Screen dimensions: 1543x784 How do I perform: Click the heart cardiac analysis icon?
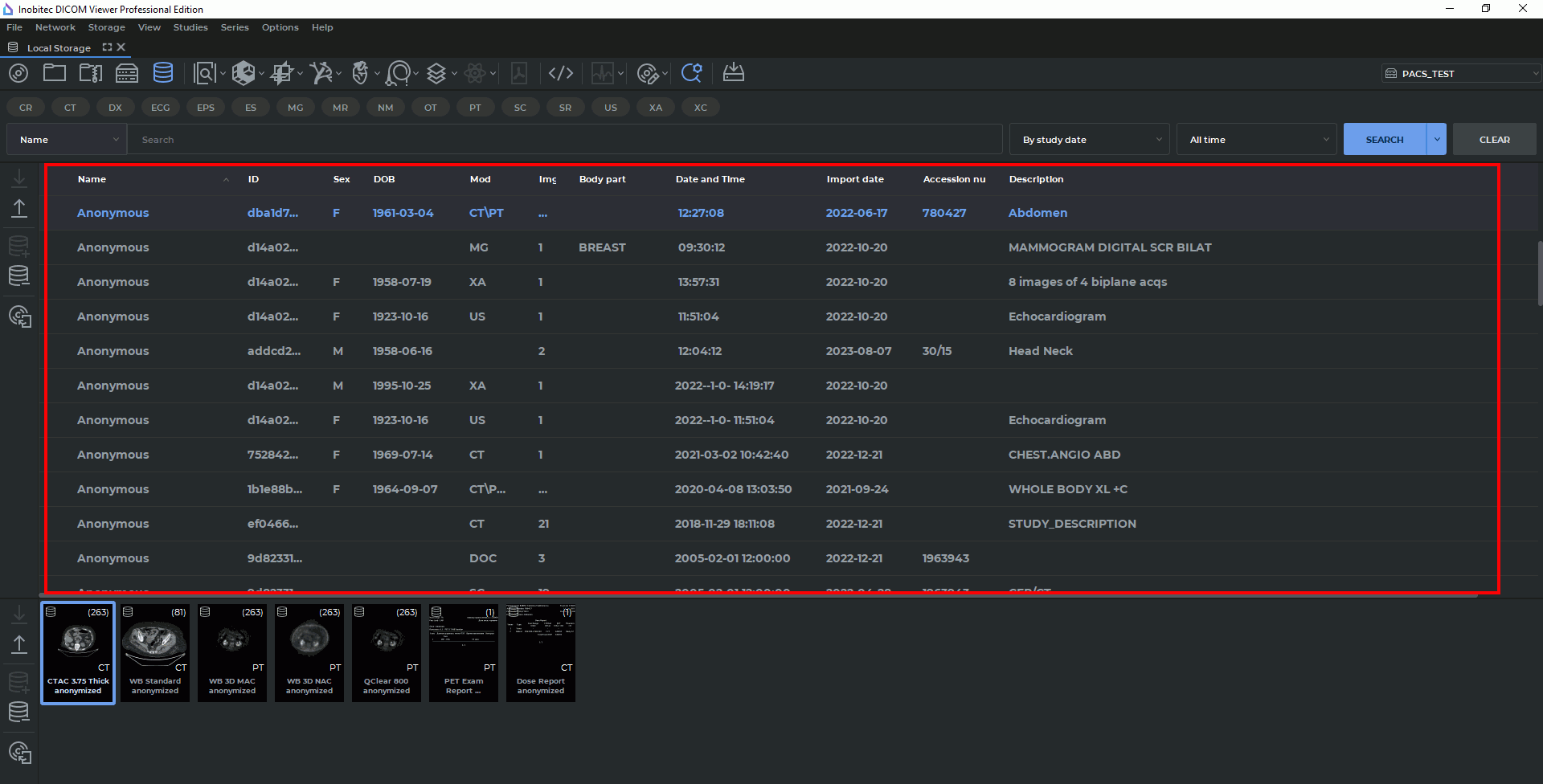point(360,74)
